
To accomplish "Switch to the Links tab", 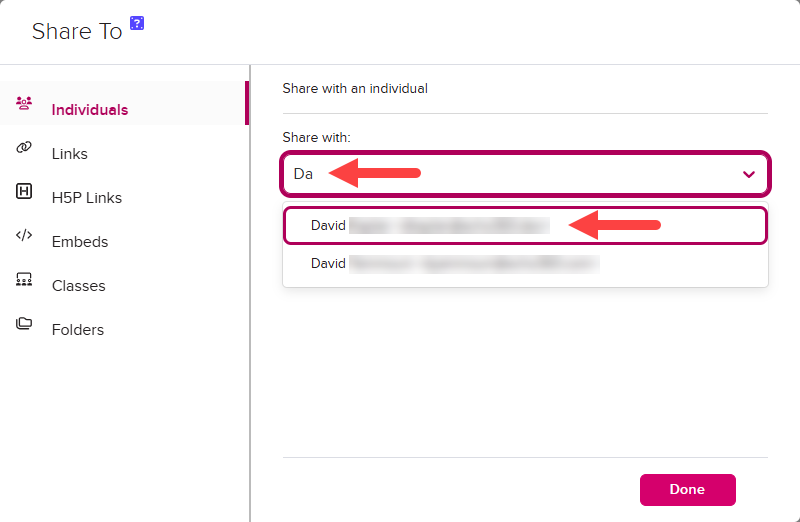I will click(70, 154).
